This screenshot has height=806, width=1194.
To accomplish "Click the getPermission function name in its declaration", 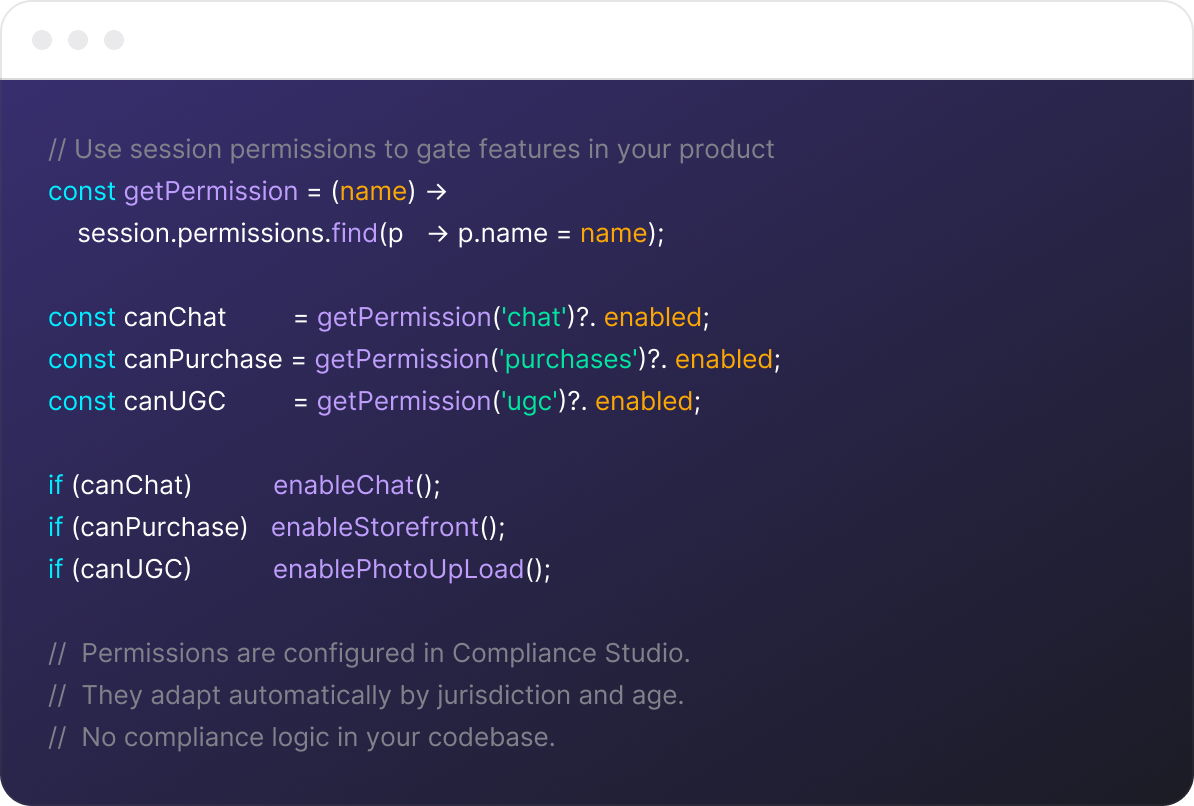I will [x=211, y=191].
